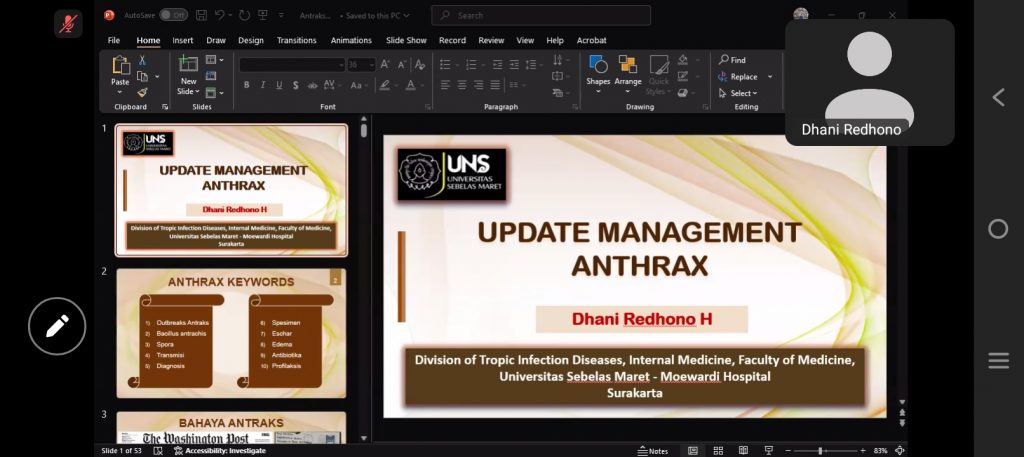Clear all formatting icon
Image resolution: width=1024 pixels, height=457 pixels.
point(420,65)
